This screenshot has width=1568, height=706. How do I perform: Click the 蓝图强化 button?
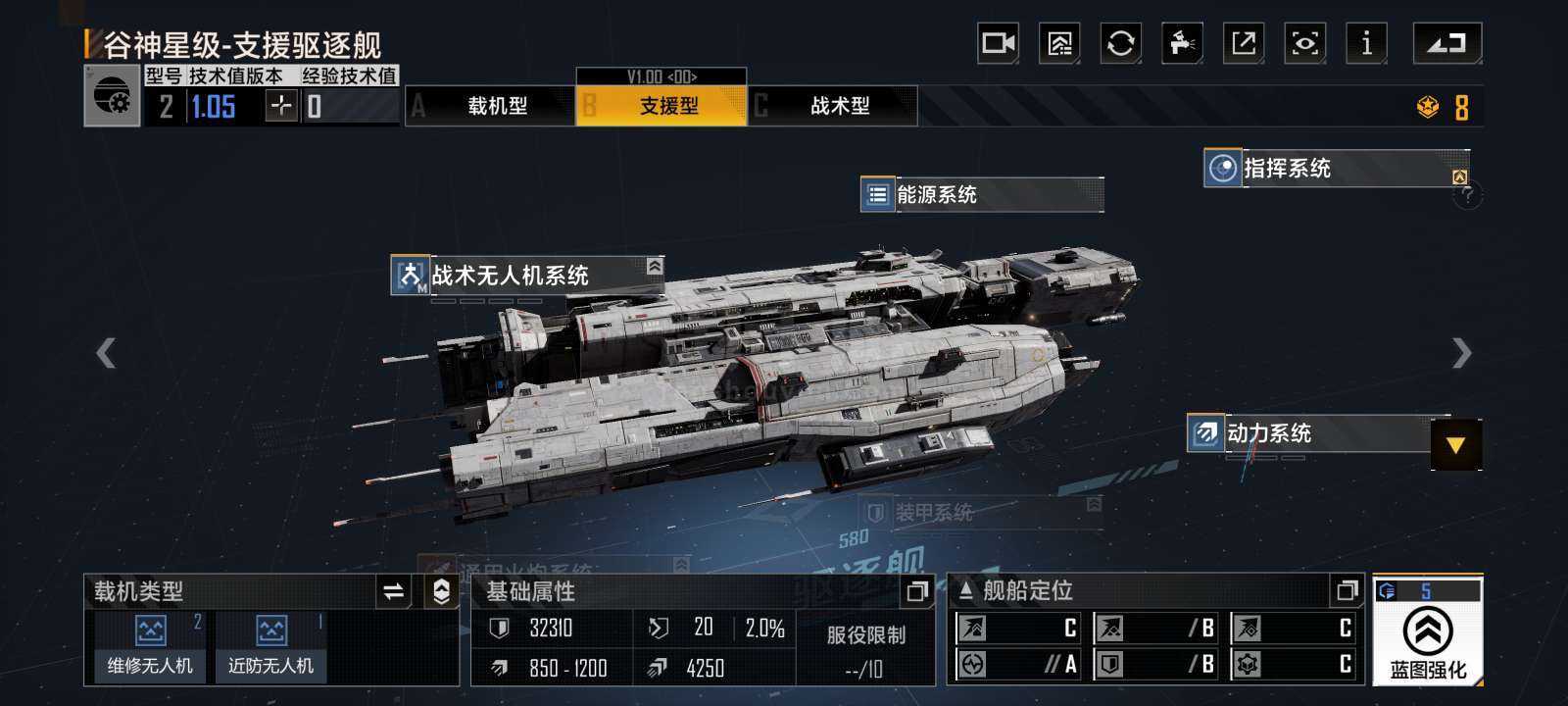tap(1428, 630)
